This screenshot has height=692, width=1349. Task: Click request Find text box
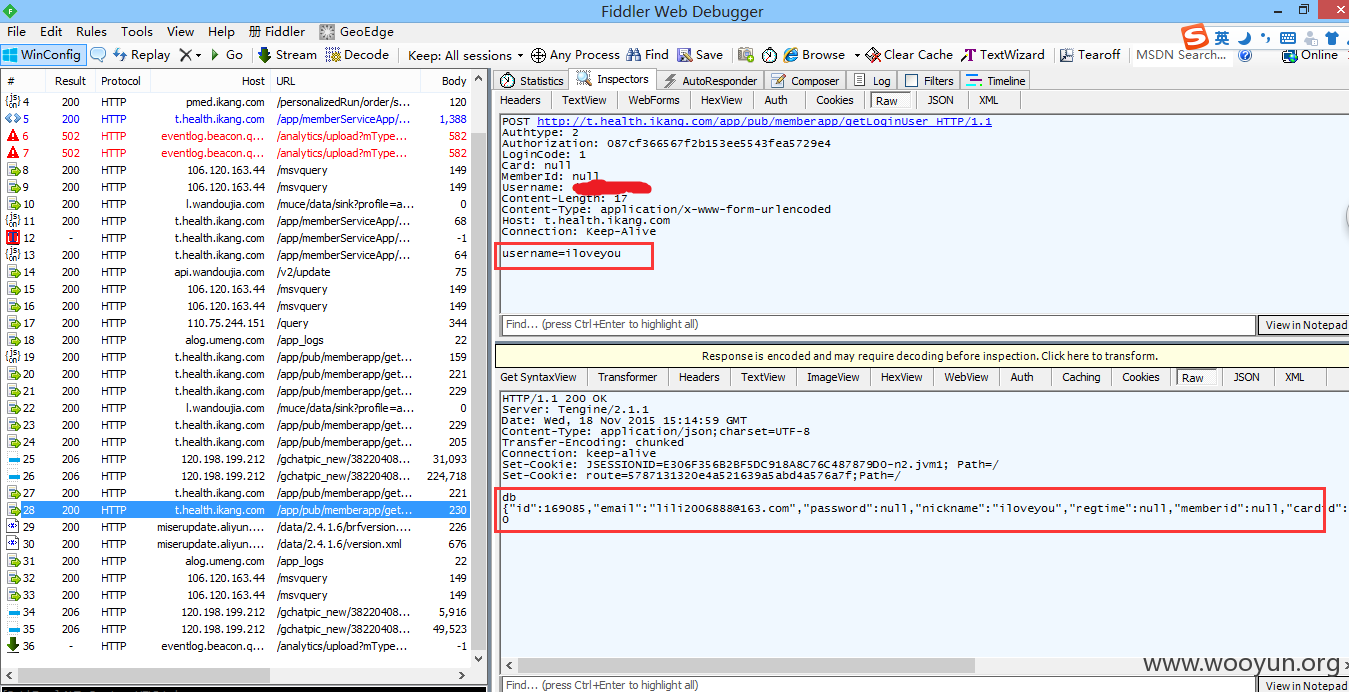[878, 325]
